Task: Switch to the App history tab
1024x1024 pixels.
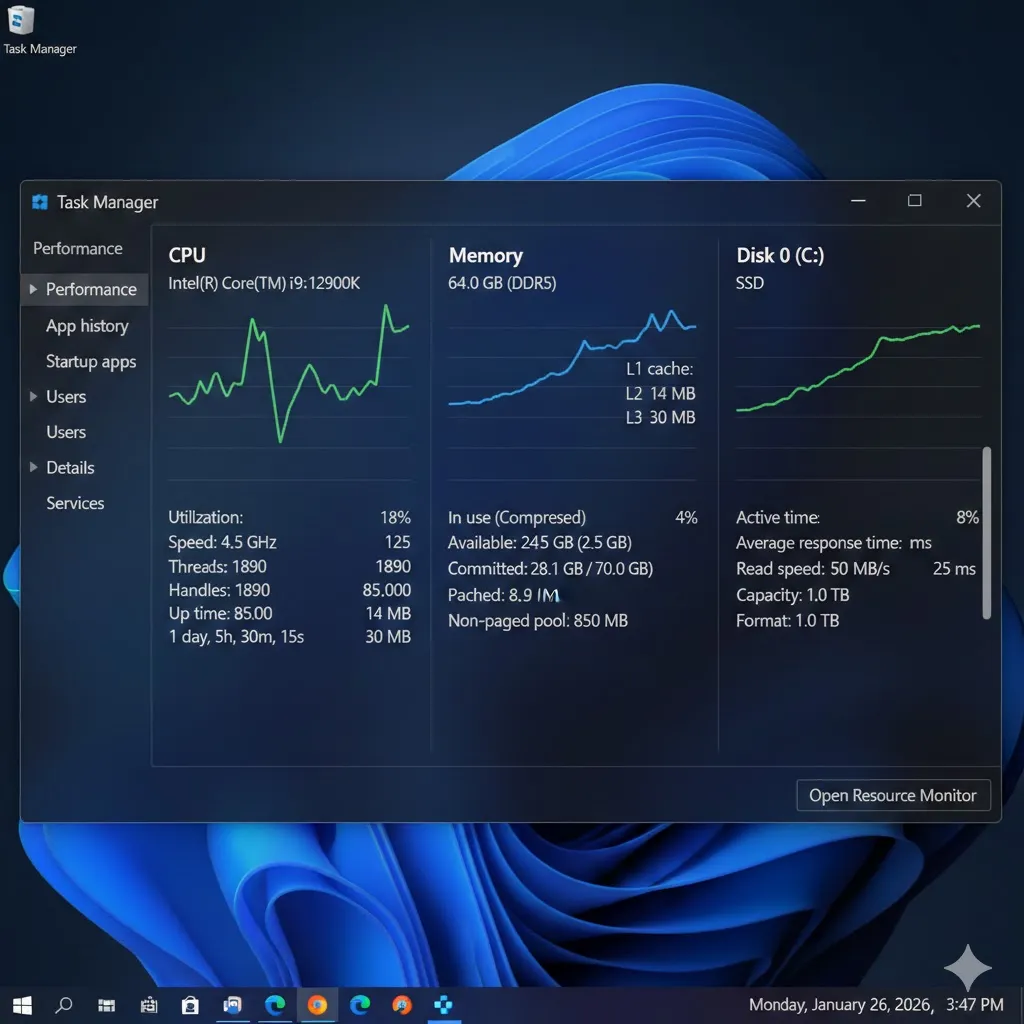Action: (87, 325)
